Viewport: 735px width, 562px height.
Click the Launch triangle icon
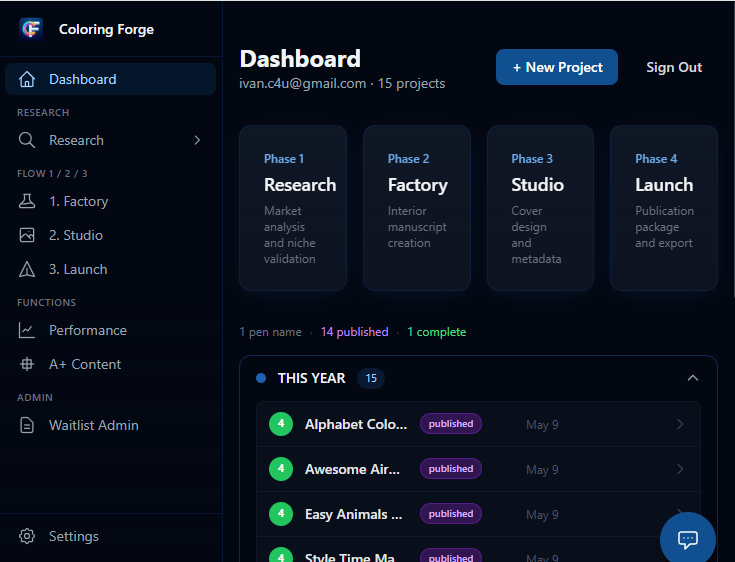[27, 269]
